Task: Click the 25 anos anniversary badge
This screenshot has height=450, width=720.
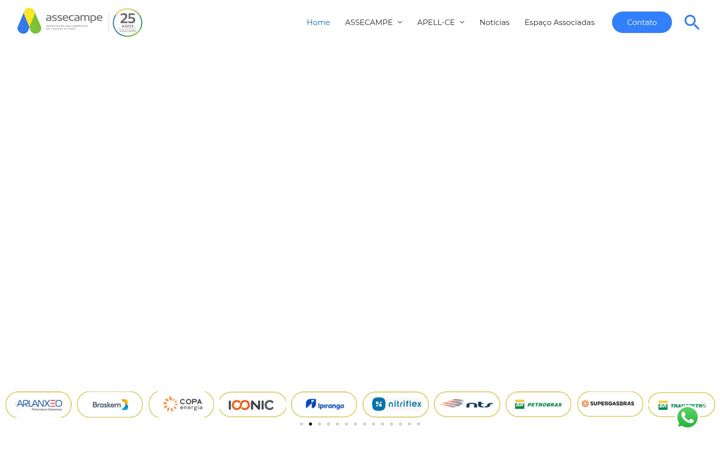Action: coord(127,22)
